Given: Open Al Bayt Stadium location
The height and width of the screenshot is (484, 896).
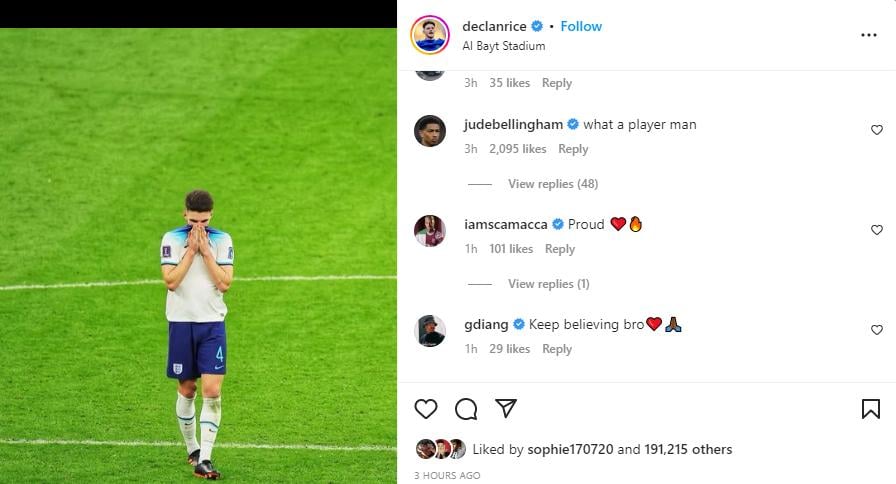Looking at the screenshot, I should pos(503,46).
